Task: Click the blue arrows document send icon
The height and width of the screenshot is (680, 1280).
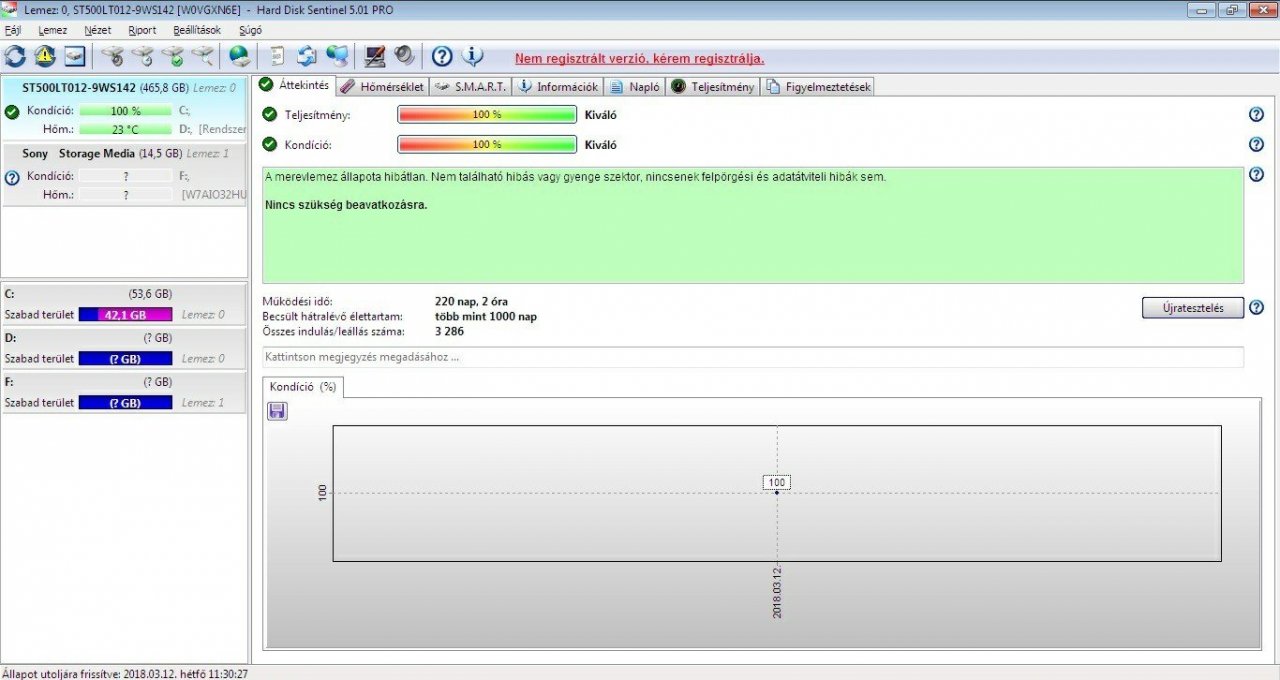Action: (307, 56)
